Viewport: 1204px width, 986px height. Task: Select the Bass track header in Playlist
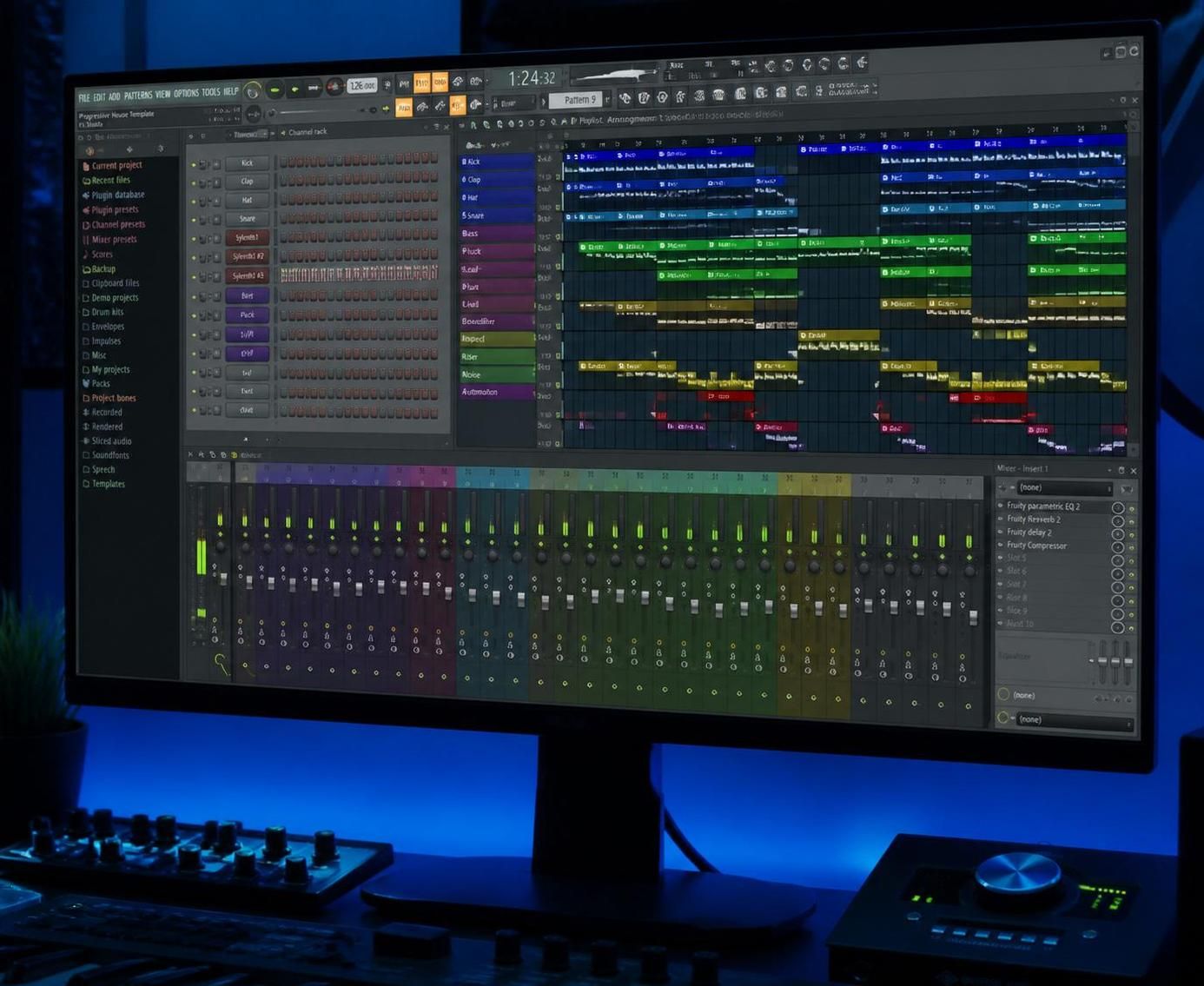point(497,233)
